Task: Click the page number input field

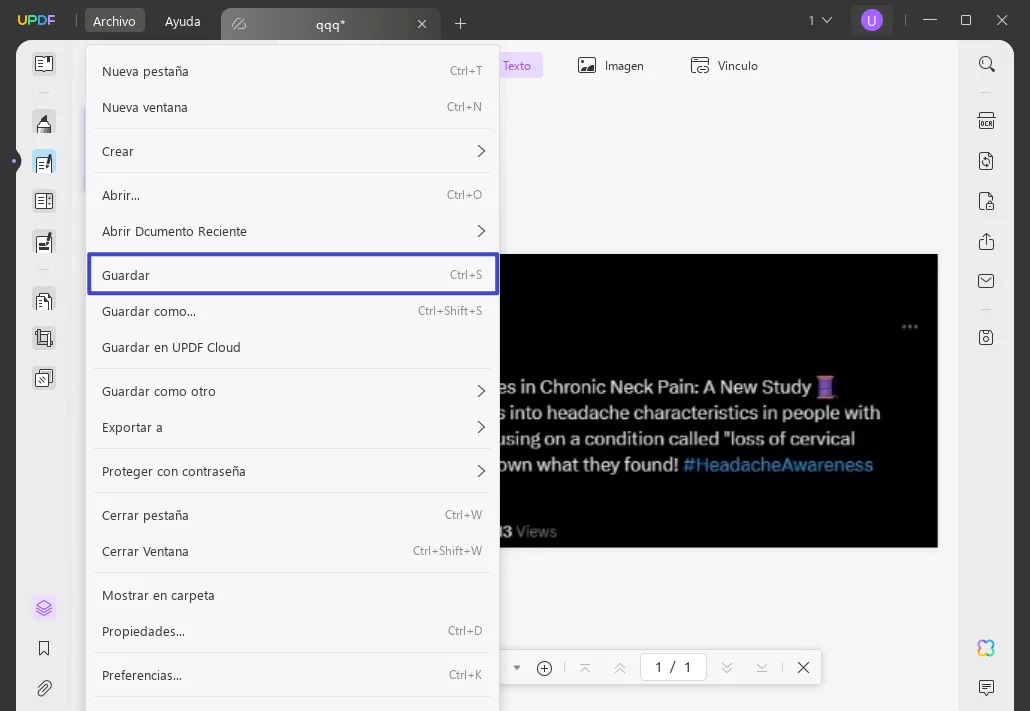Action: click(673, 668)
